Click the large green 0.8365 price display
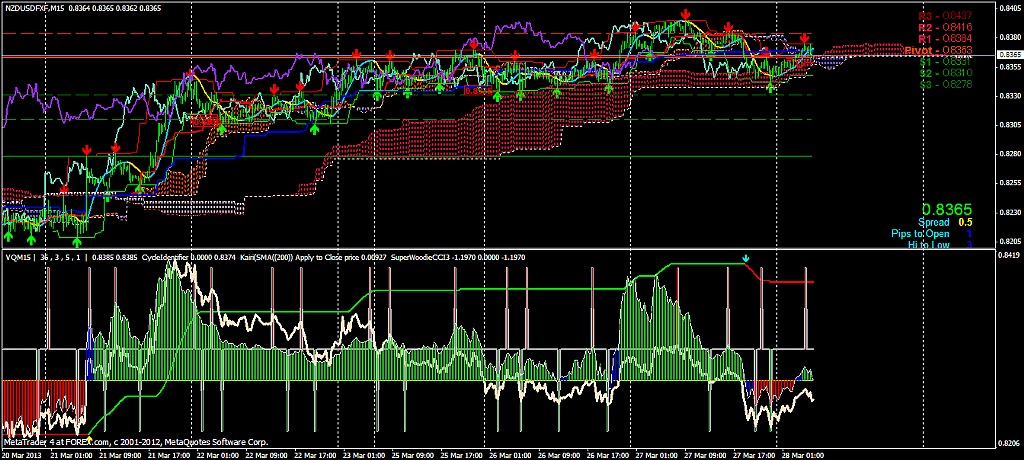Screen dimensions: 1024x460 [945, 211]
